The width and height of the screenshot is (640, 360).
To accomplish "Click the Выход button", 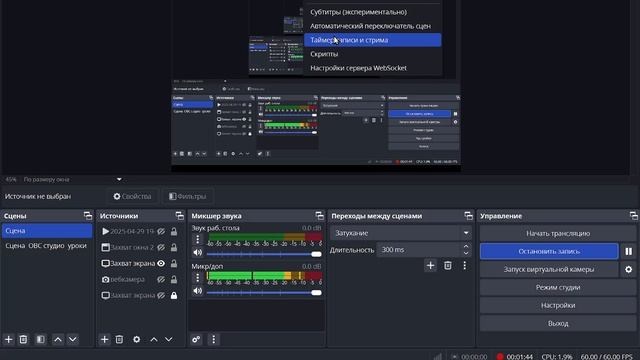I will tap(558, 323).
